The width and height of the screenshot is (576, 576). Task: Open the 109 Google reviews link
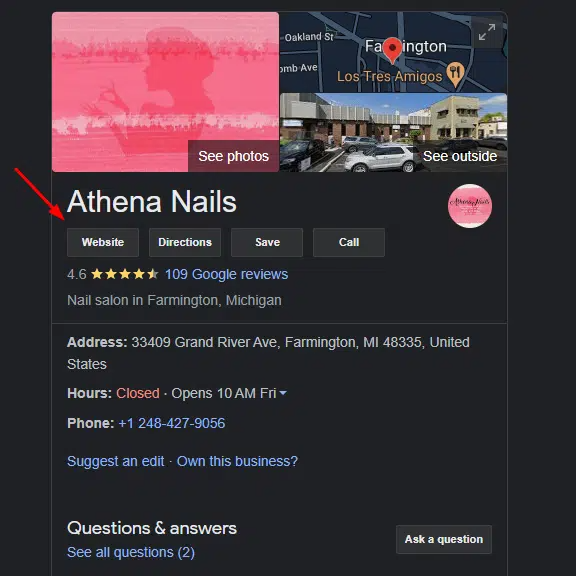226,274
